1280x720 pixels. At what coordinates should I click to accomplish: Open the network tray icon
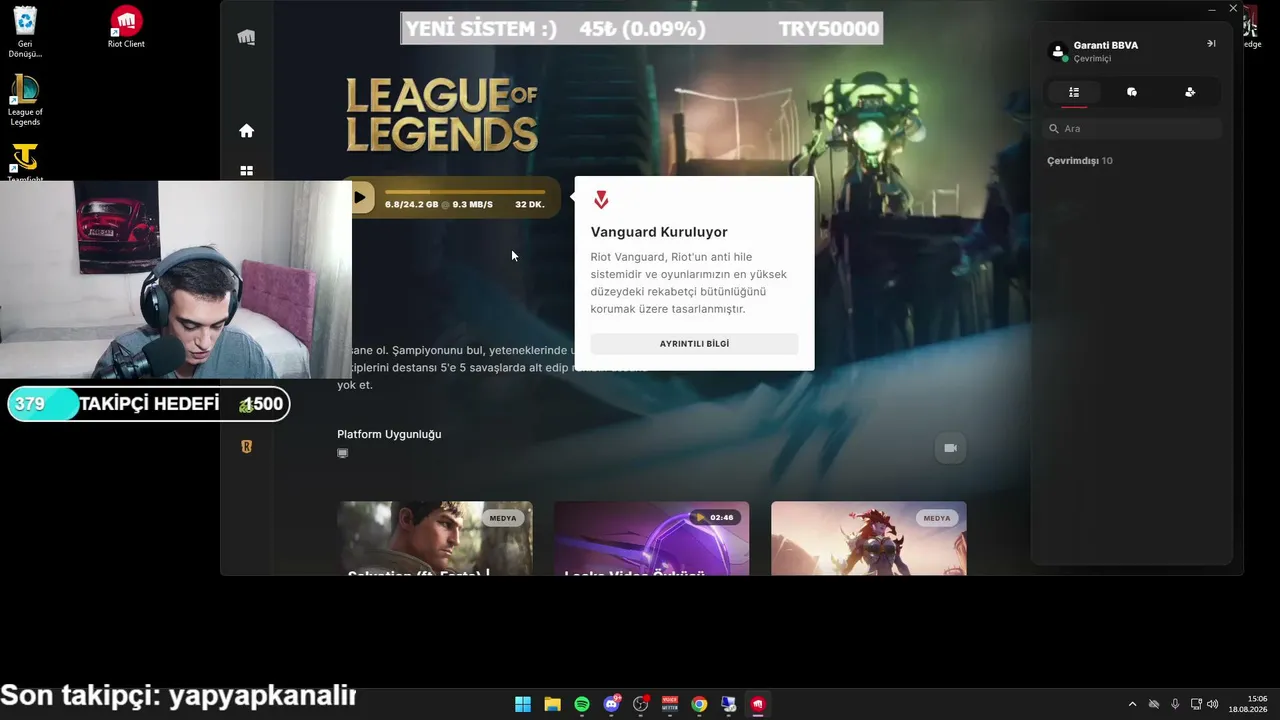(1196, 704)
